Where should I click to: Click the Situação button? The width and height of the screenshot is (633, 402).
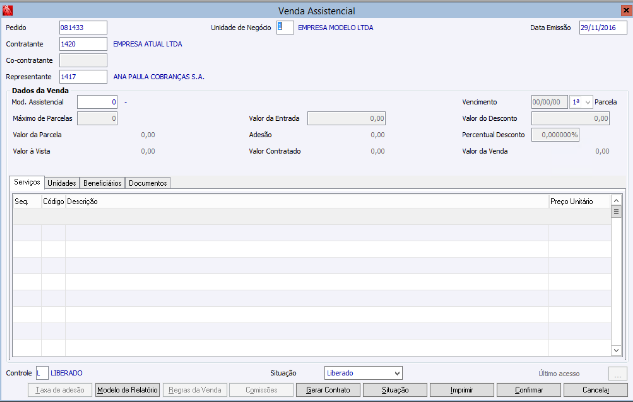[x=395, y=390]
